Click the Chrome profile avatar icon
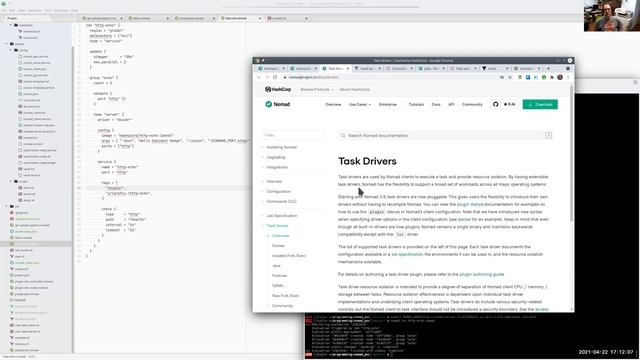This screenshot has height=360, width=640. (x=560, y=77)
